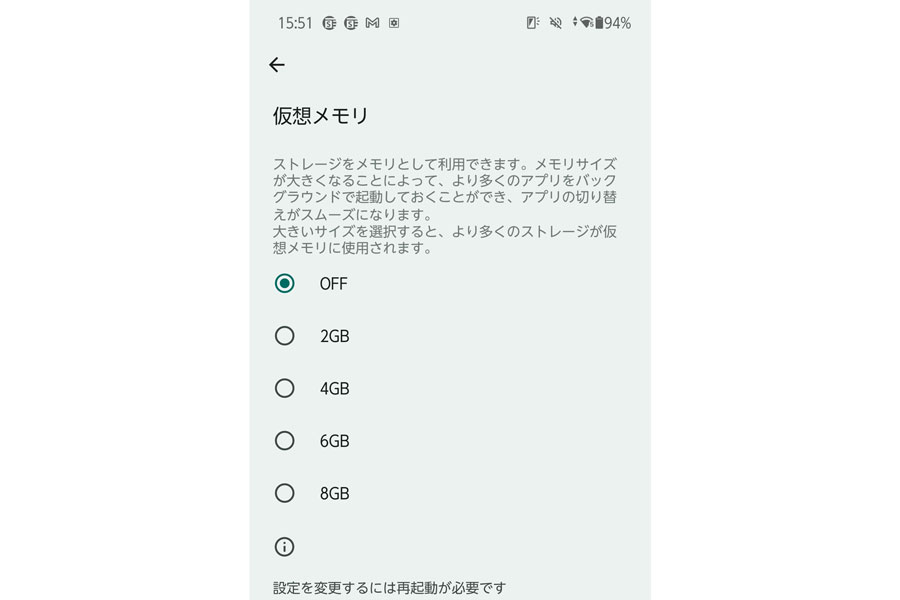Tap the 2GB option label
The width and height of the screenshot is (900, 600).
[335, 336]
